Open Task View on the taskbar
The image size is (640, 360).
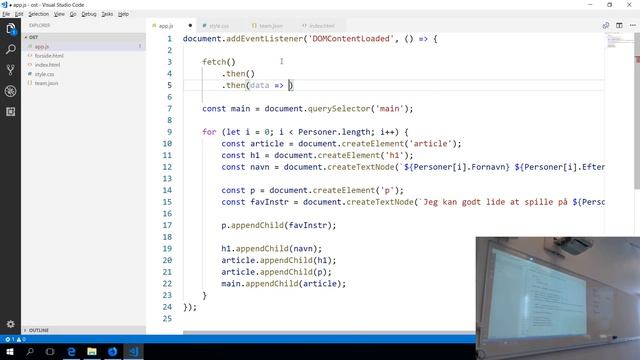(x=50, y=351)
